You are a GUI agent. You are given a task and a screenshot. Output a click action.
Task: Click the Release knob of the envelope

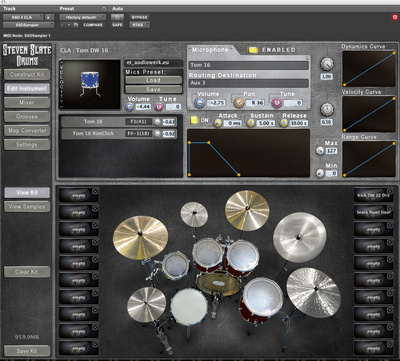coord(284,123)
